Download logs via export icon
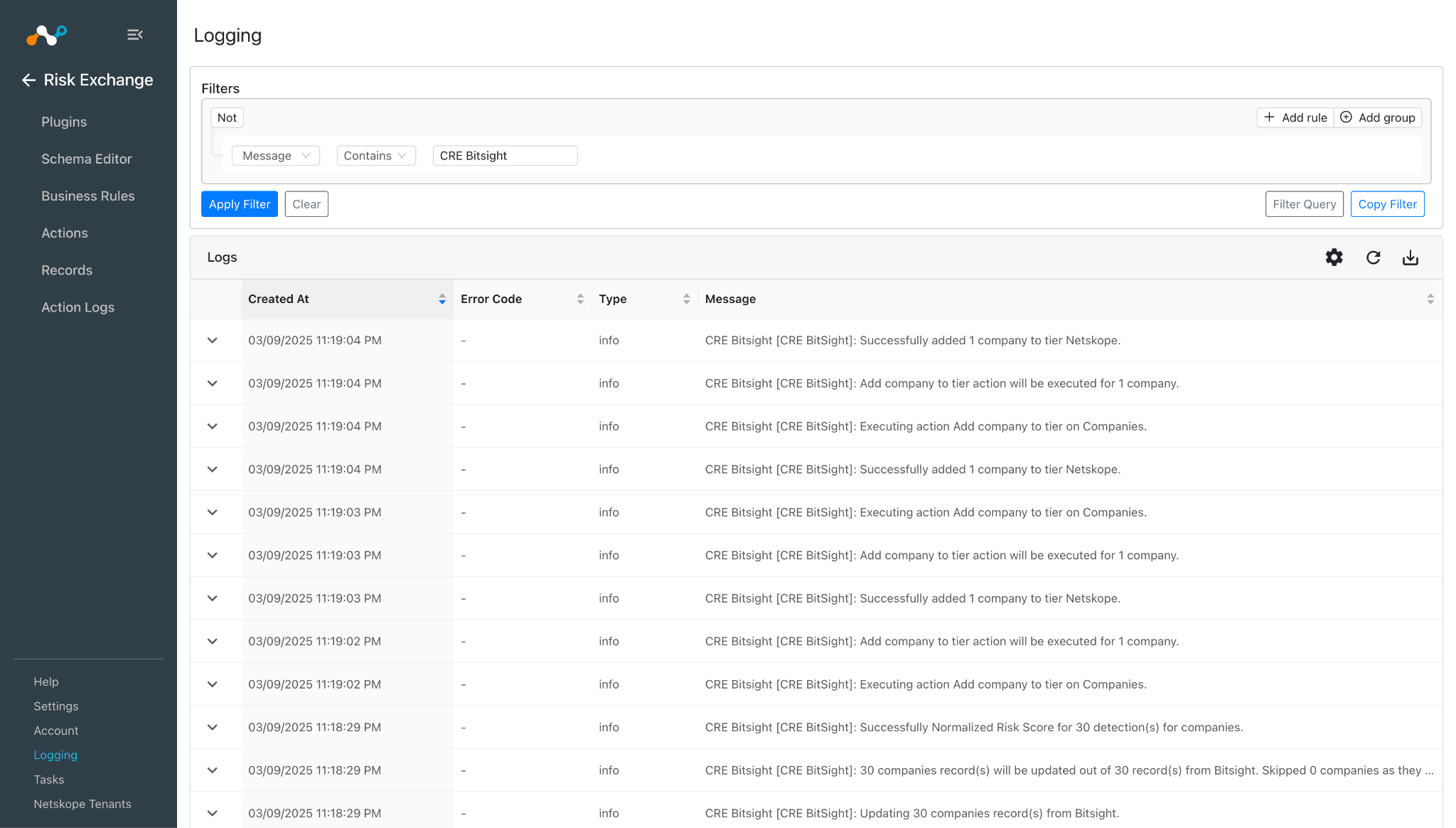 point(1410,258)
